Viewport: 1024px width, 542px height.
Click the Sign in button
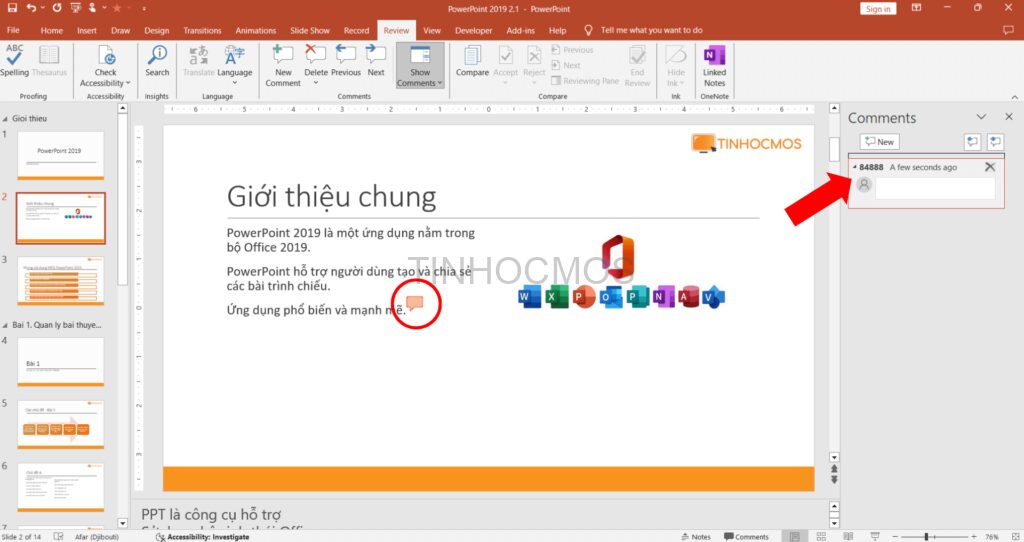pyautogui.click(x=878, y=8)
